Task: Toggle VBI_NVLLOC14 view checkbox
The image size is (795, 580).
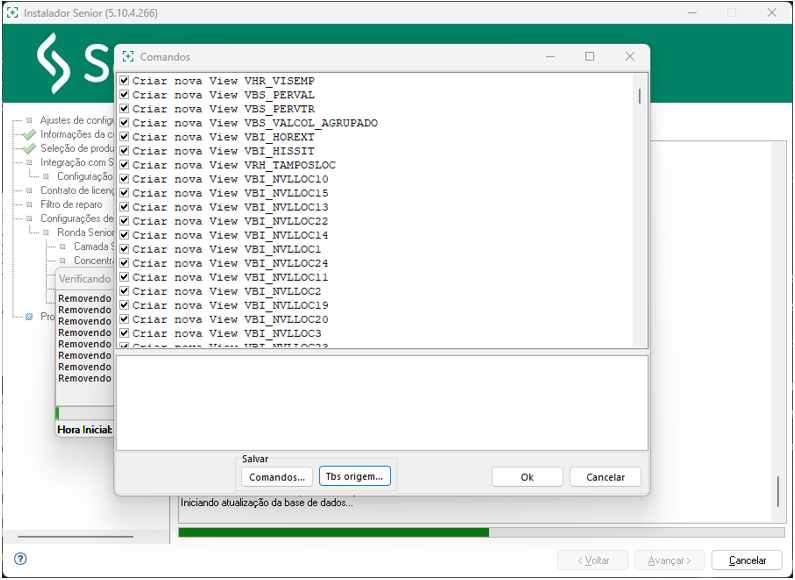Action: [x=124, y=235]
